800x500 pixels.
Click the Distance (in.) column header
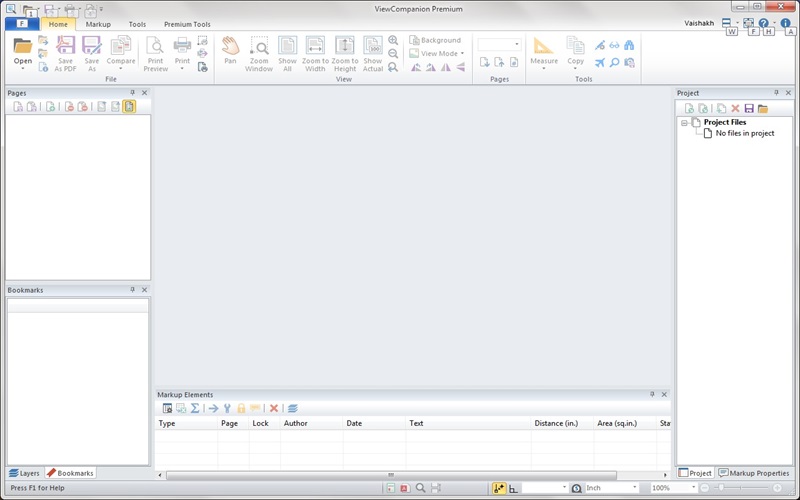(x=562, y=423)
